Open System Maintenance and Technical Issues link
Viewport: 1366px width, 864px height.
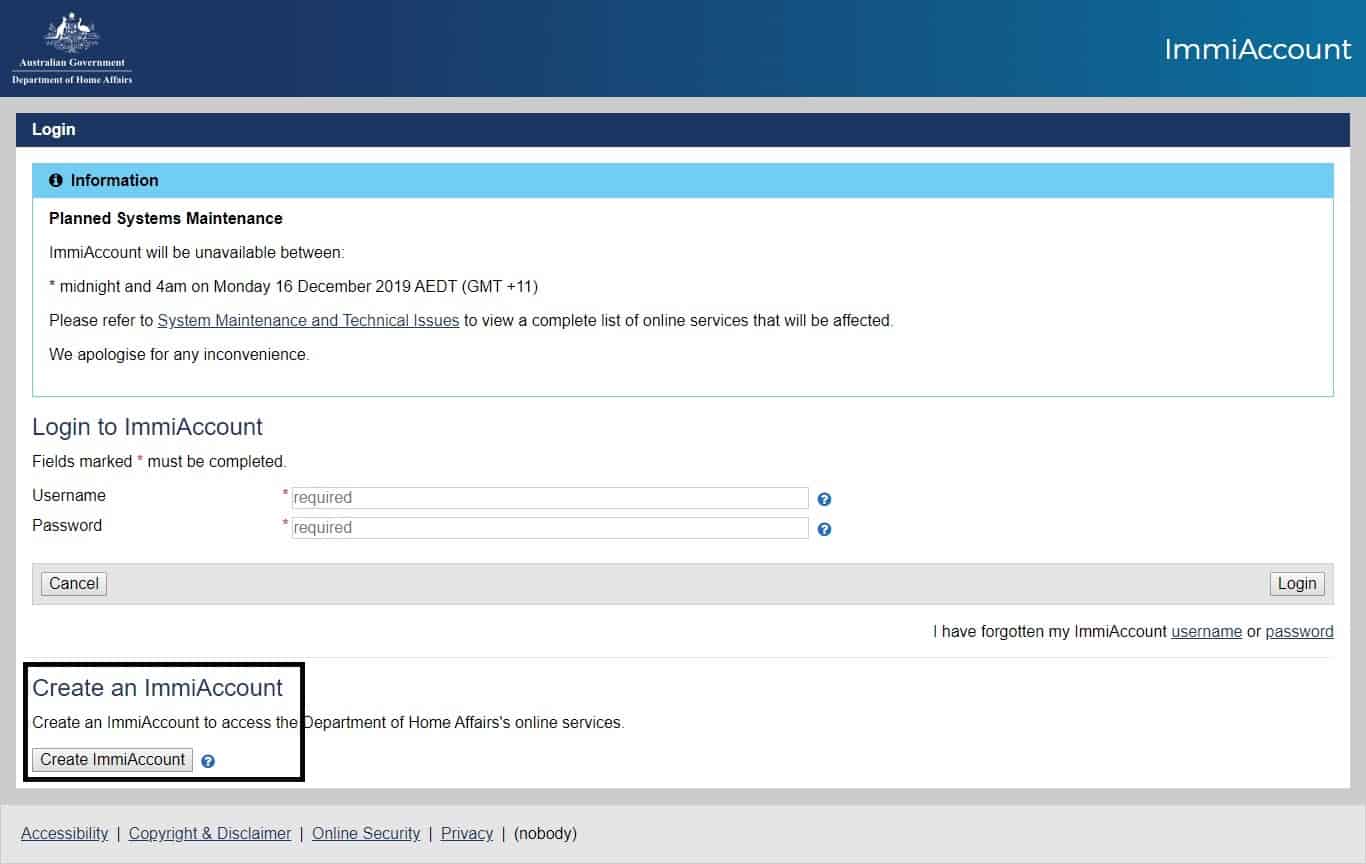click(x=308, y=321)
